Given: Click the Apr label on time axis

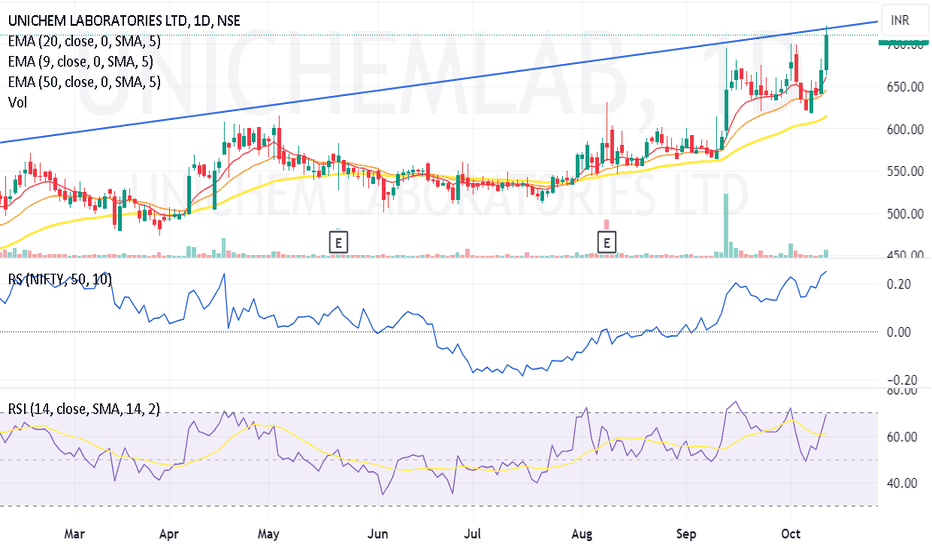Looking at the screenshot, I should point(169,534).
